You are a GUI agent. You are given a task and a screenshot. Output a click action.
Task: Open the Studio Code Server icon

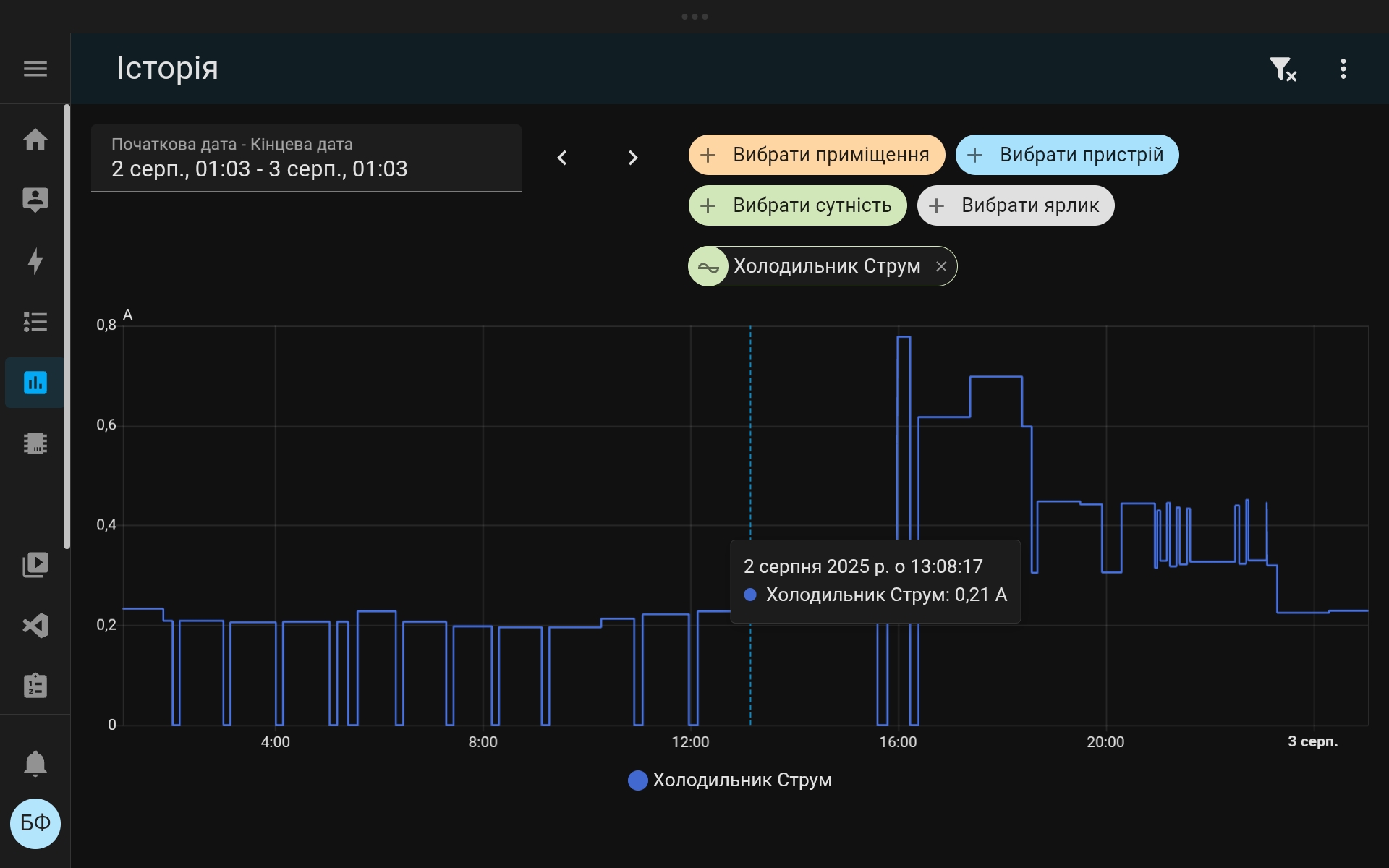tap(35, 625)
